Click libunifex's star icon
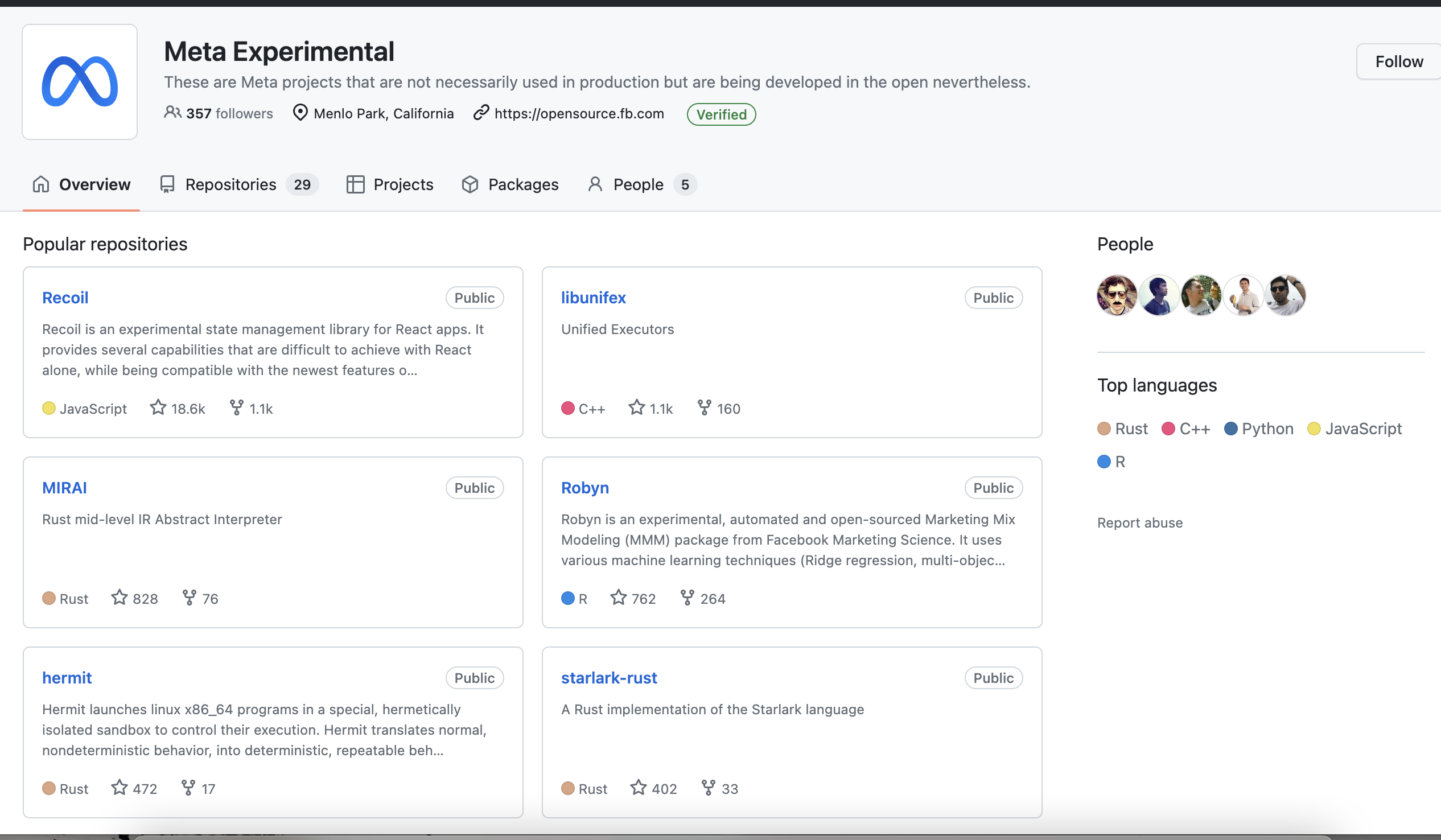 tap(636, 407)
